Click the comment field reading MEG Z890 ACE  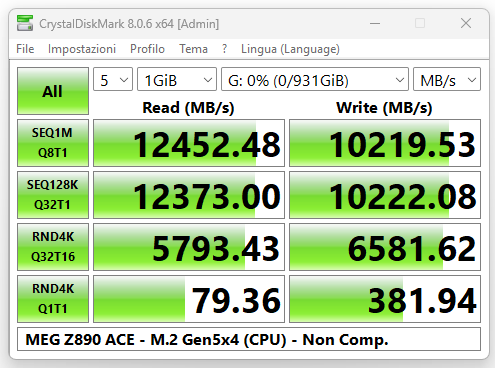coord(249,339)
